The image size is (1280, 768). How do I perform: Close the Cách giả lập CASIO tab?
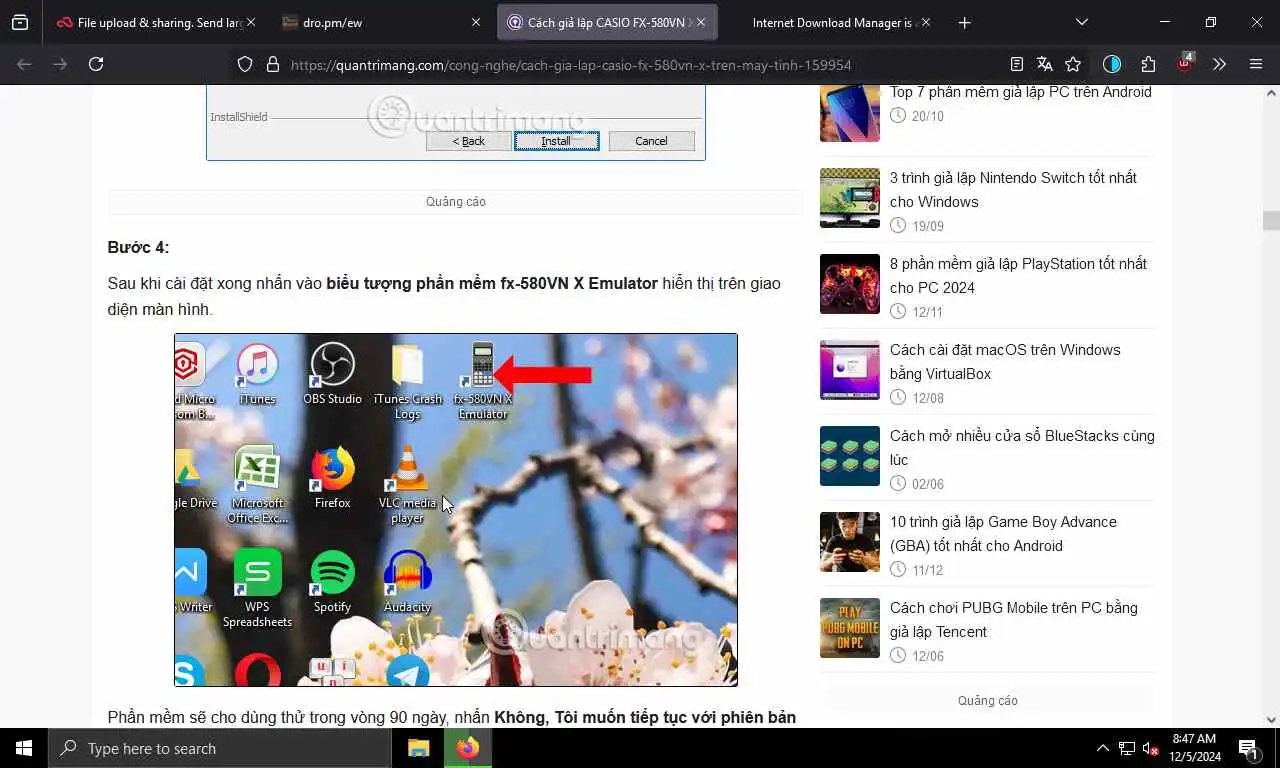[x=701, y=22]
